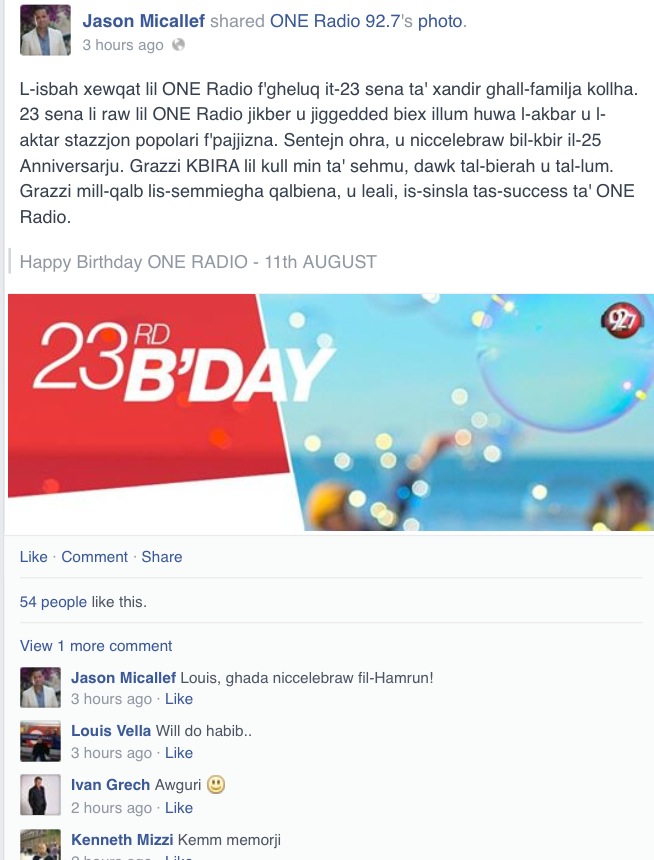Open Louis Vella's comment avatar

point(41,742)
